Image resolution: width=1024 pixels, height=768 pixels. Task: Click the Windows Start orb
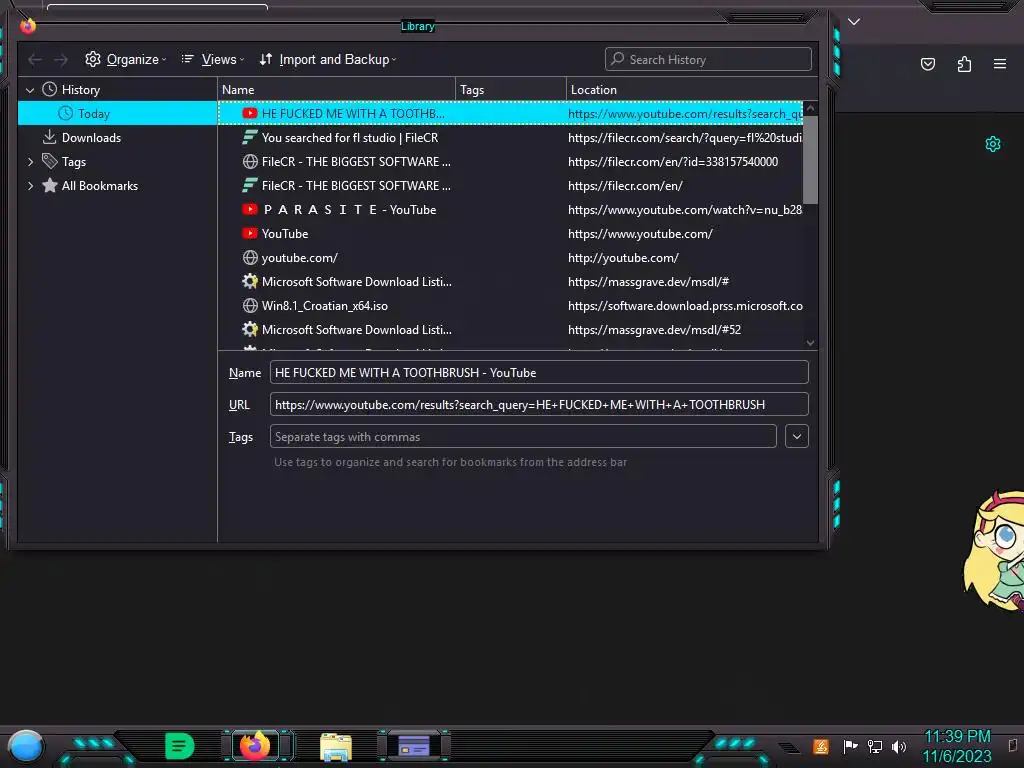(x=25, y=746)
